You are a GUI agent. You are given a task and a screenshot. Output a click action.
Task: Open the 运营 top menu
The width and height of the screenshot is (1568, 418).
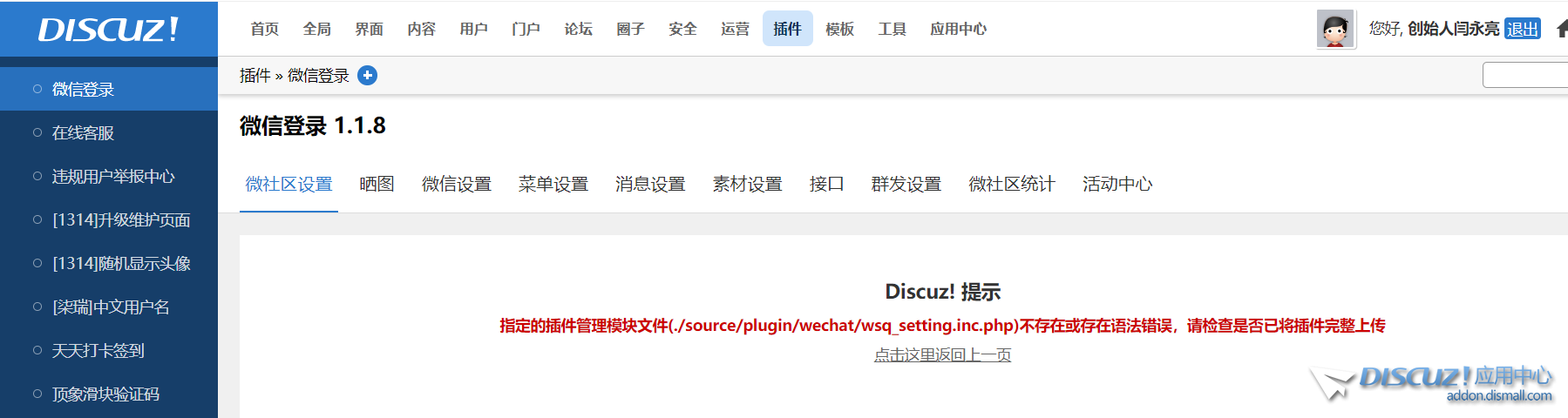(736, 29)
